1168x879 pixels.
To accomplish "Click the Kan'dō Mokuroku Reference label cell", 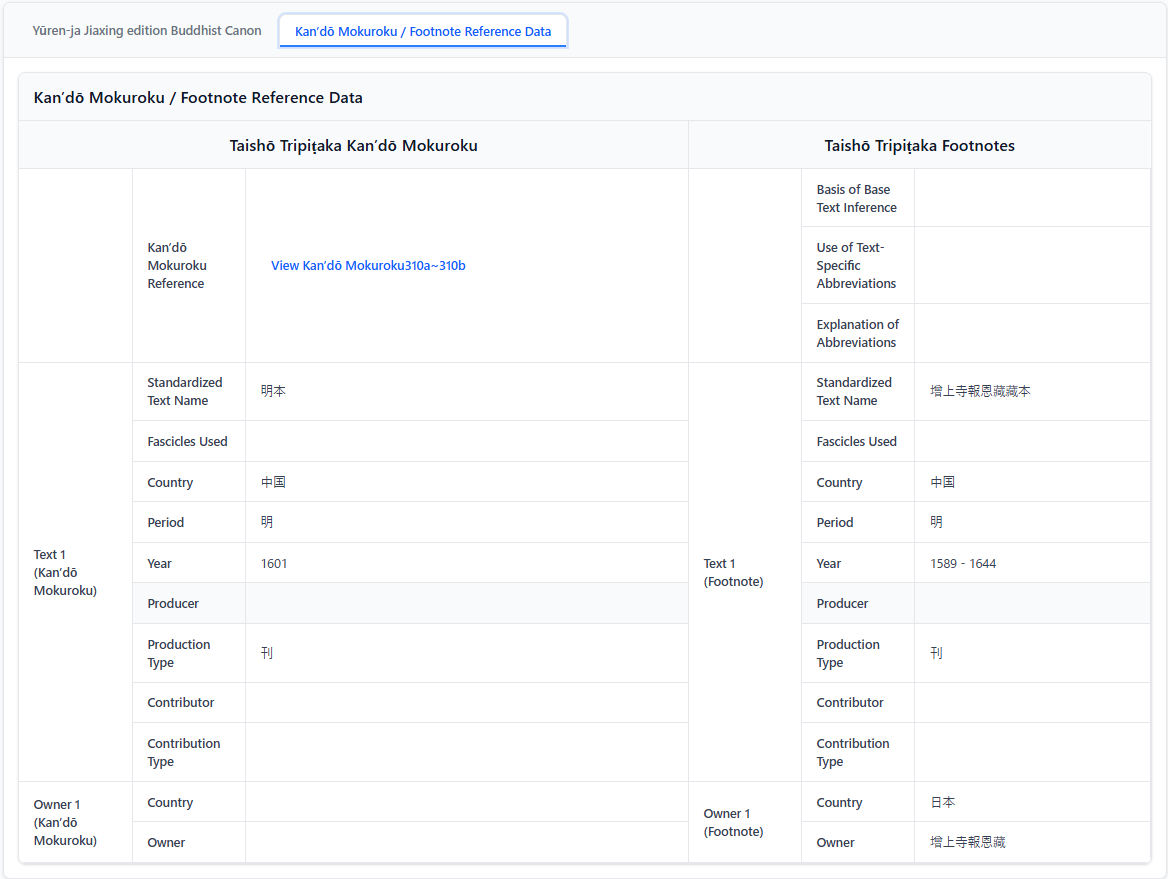I will (177, 266).
